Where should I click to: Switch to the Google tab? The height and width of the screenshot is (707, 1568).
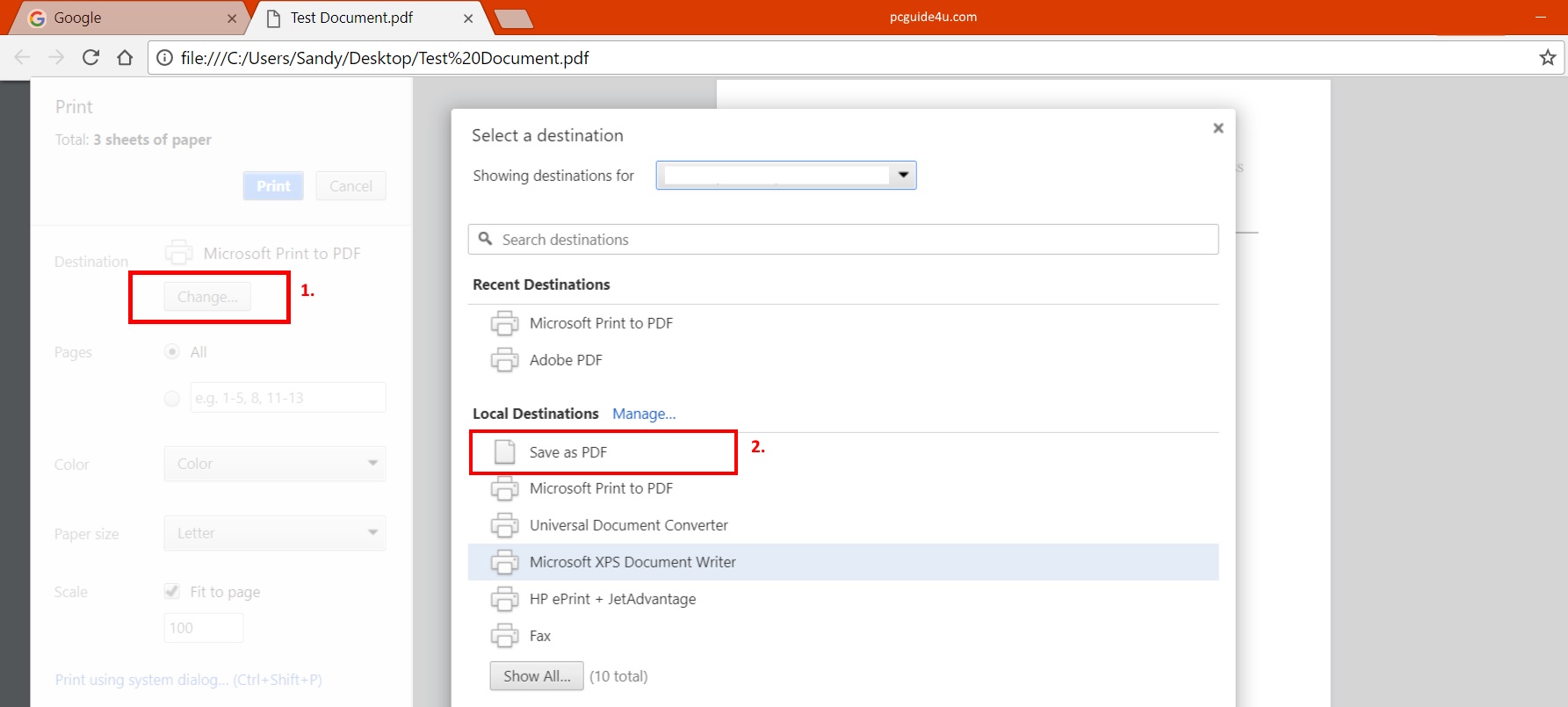[x=123, y=18]
